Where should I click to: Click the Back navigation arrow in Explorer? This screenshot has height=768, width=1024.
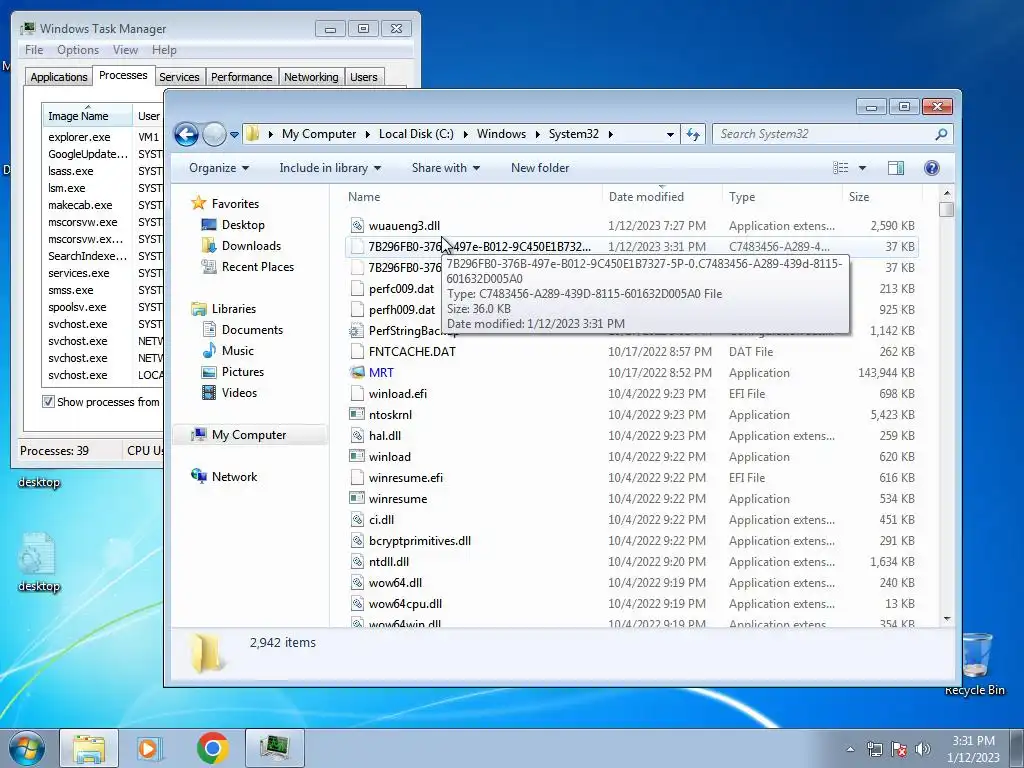tap(186, 135)
